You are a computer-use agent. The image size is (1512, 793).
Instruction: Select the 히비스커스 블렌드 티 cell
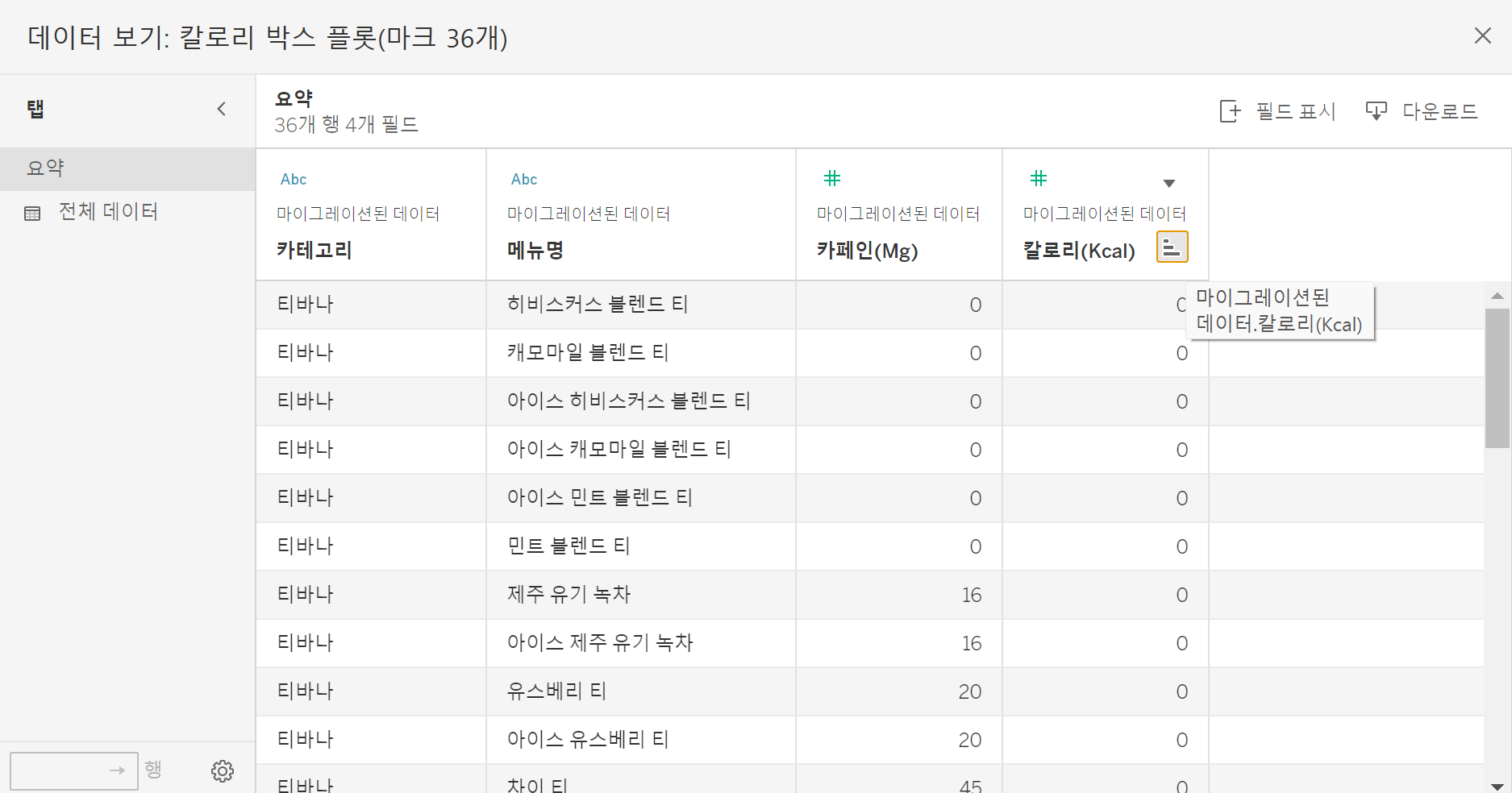[641, 305]
